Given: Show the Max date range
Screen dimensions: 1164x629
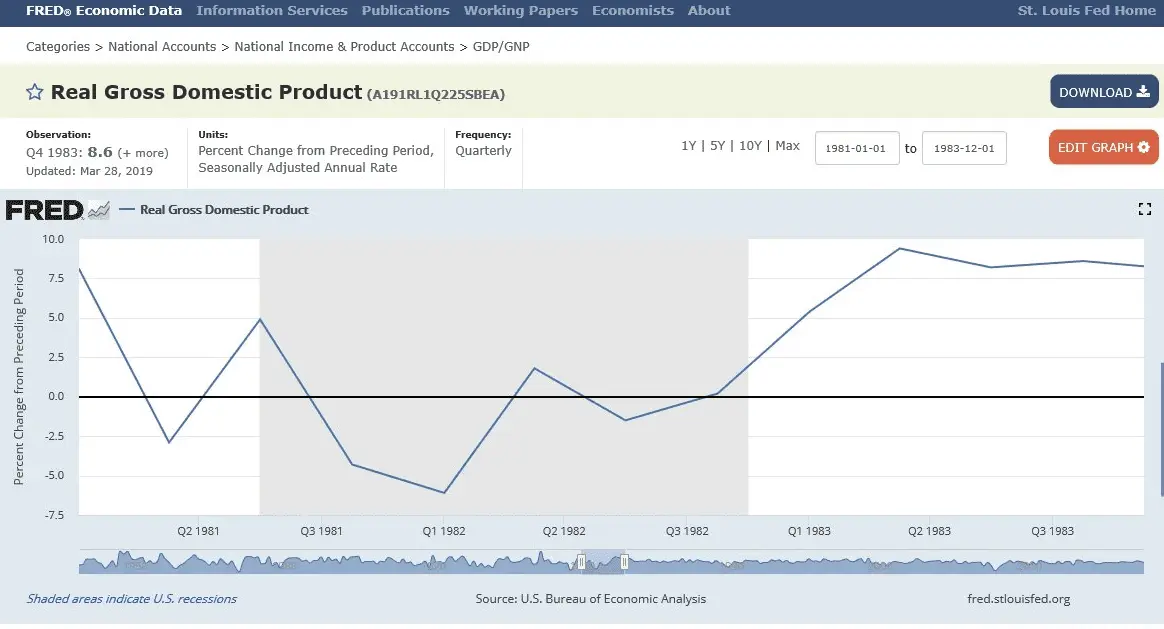Looking at the screenshot, I should (787, 146).
